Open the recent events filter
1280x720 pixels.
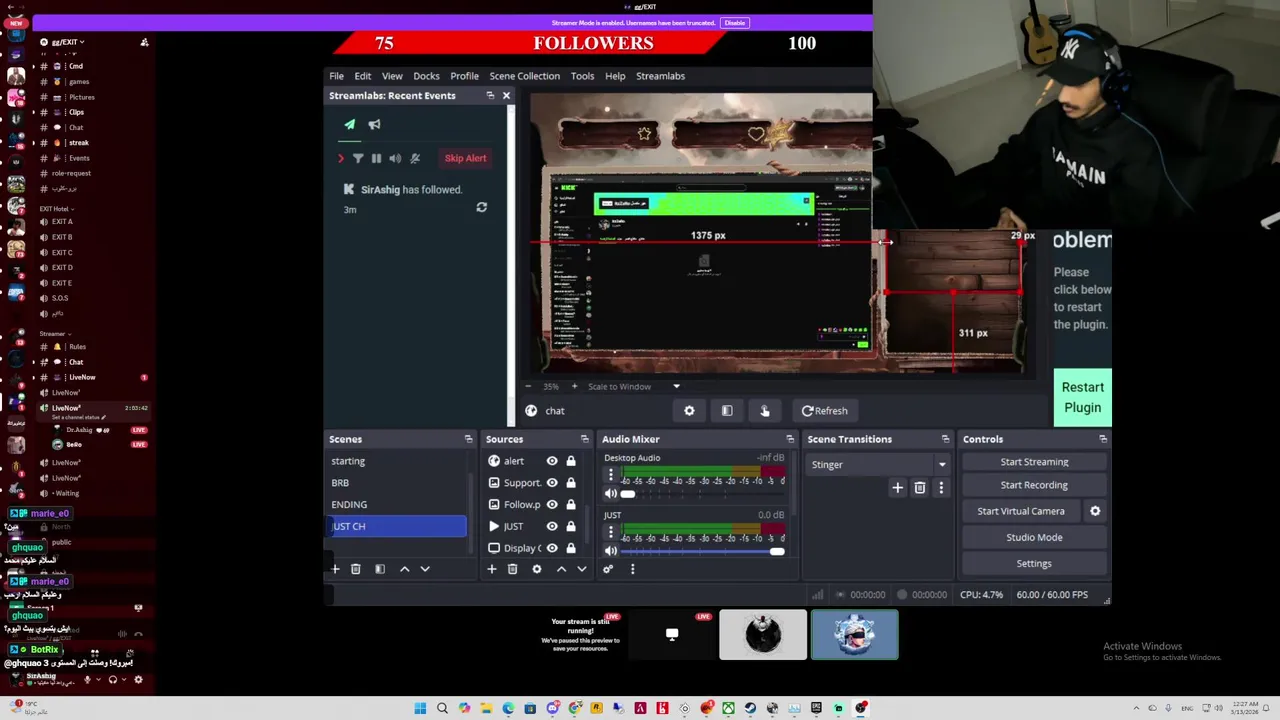click(x=358, y=158)
